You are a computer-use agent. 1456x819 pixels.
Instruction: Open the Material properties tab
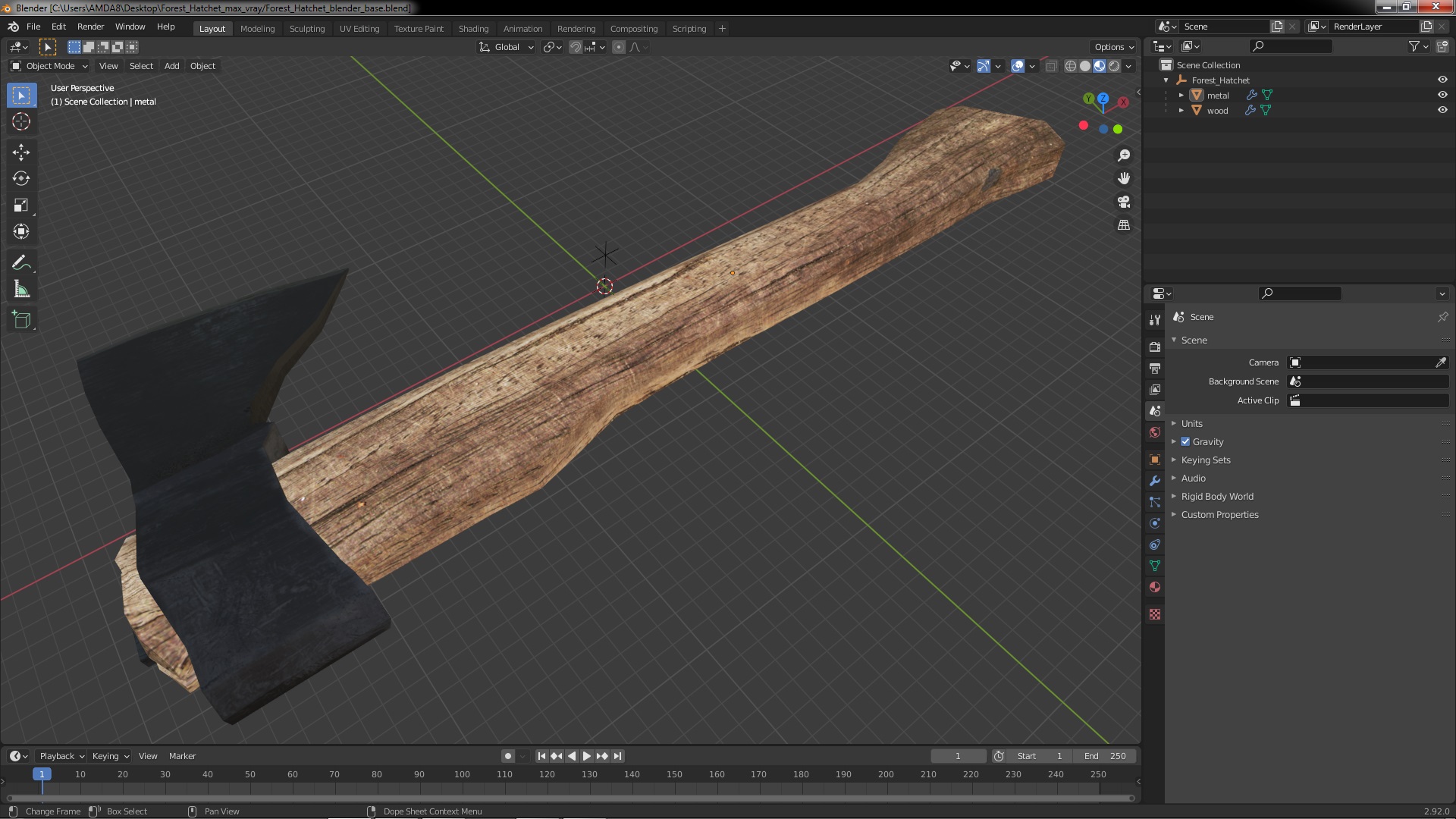tap(1155, 588)
